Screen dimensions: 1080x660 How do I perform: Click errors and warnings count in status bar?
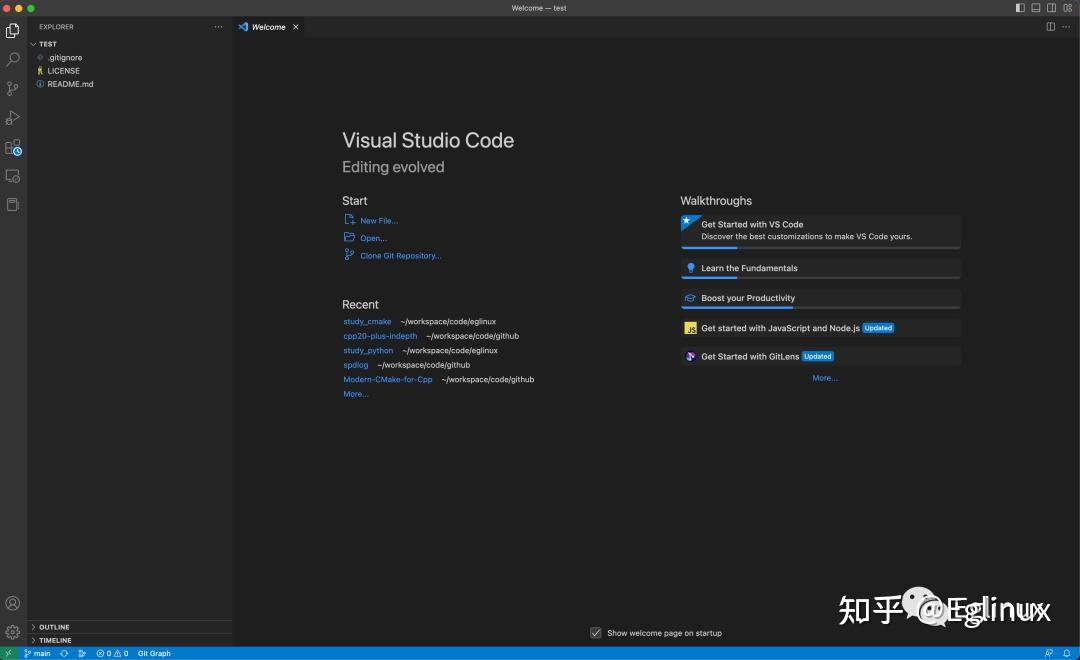112,653
